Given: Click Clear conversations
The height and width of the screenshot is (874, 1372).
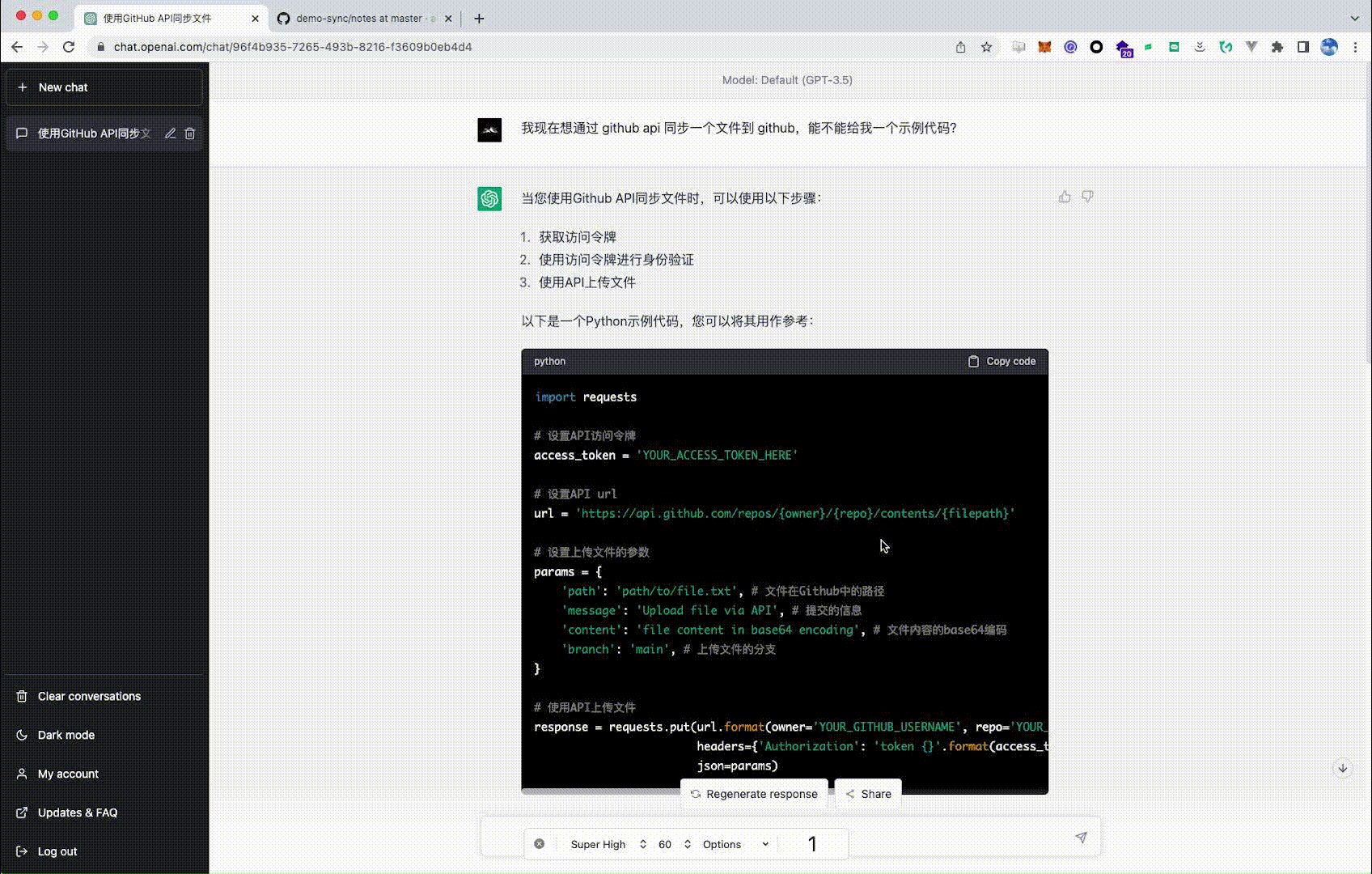Looking at the screenshot, I should tap(104, 696).
